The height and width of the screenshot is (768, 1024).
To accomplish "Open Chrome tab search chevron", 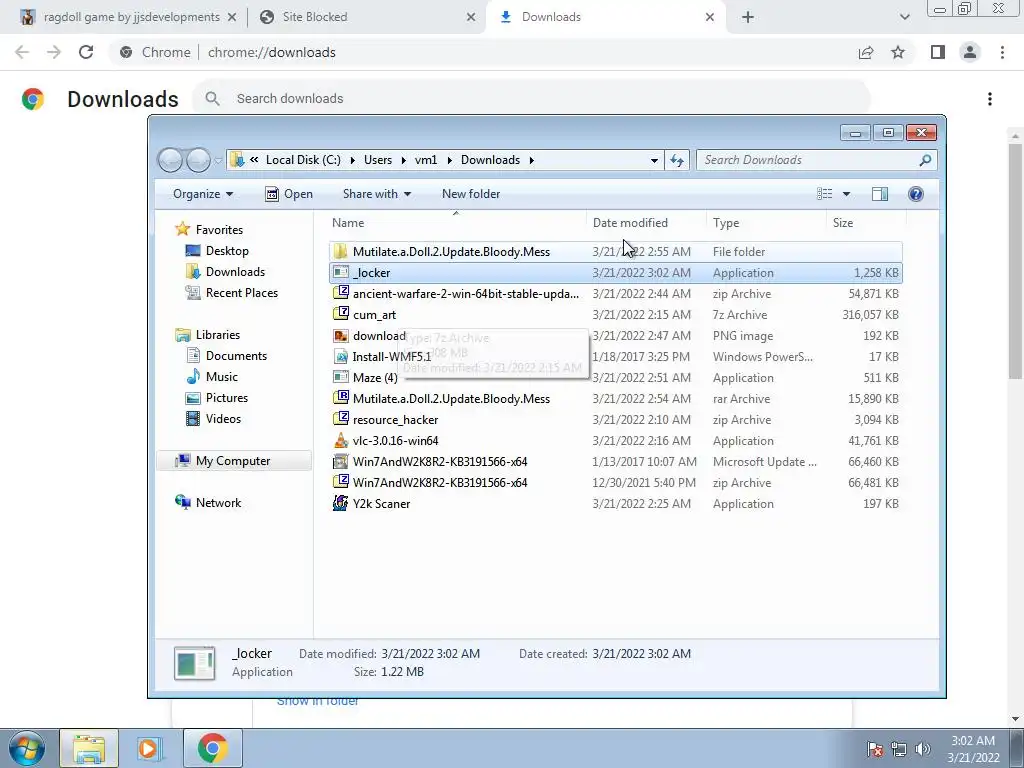I will [x=904, y=17].
